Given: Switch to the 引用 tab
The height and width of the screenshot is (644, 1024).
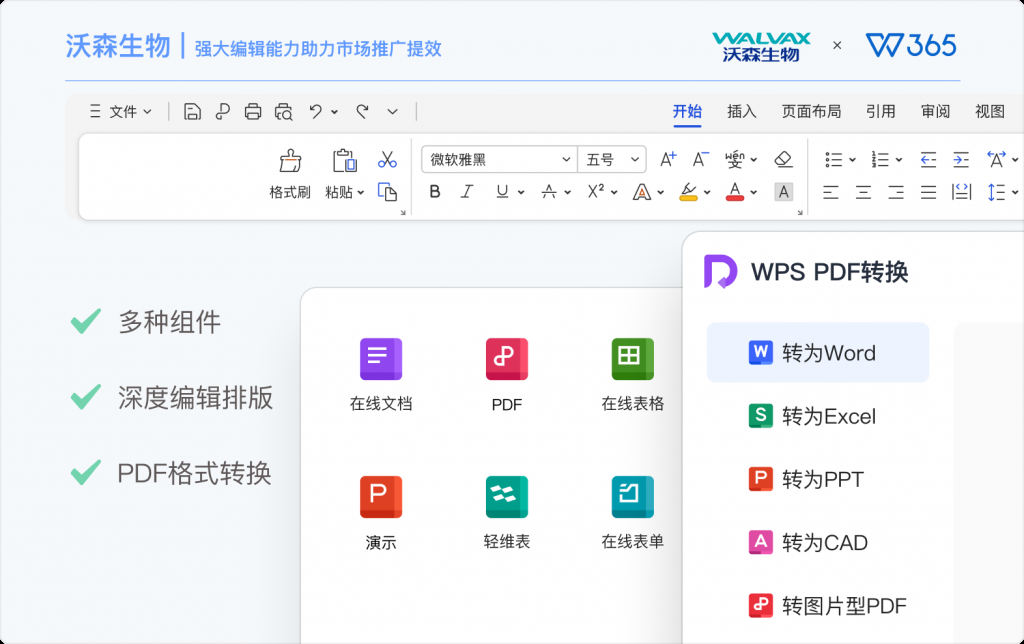Looking at the screenshot, I should coord(880,112).
